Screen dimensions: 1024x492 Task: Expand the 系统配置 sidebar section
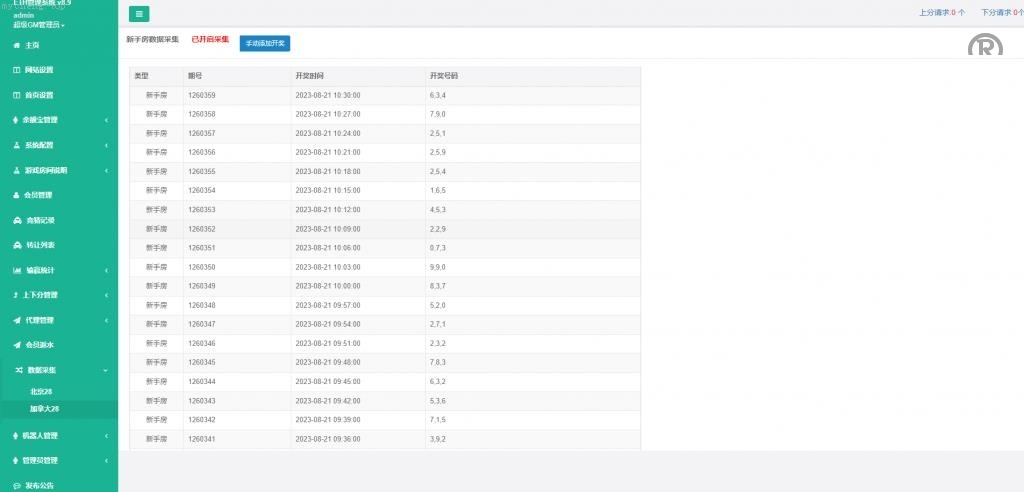[106, 145]
